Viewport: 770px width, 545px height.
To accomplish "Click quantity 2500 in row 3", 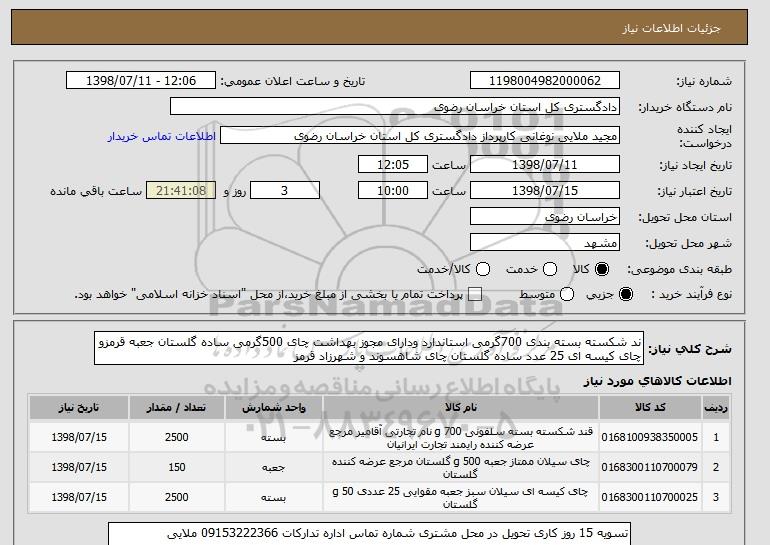I will (x=177, y=497).
